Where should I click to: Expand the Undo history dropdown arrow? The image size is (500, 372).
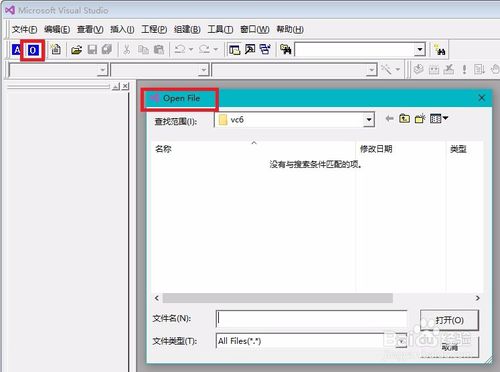pos(191,50)
